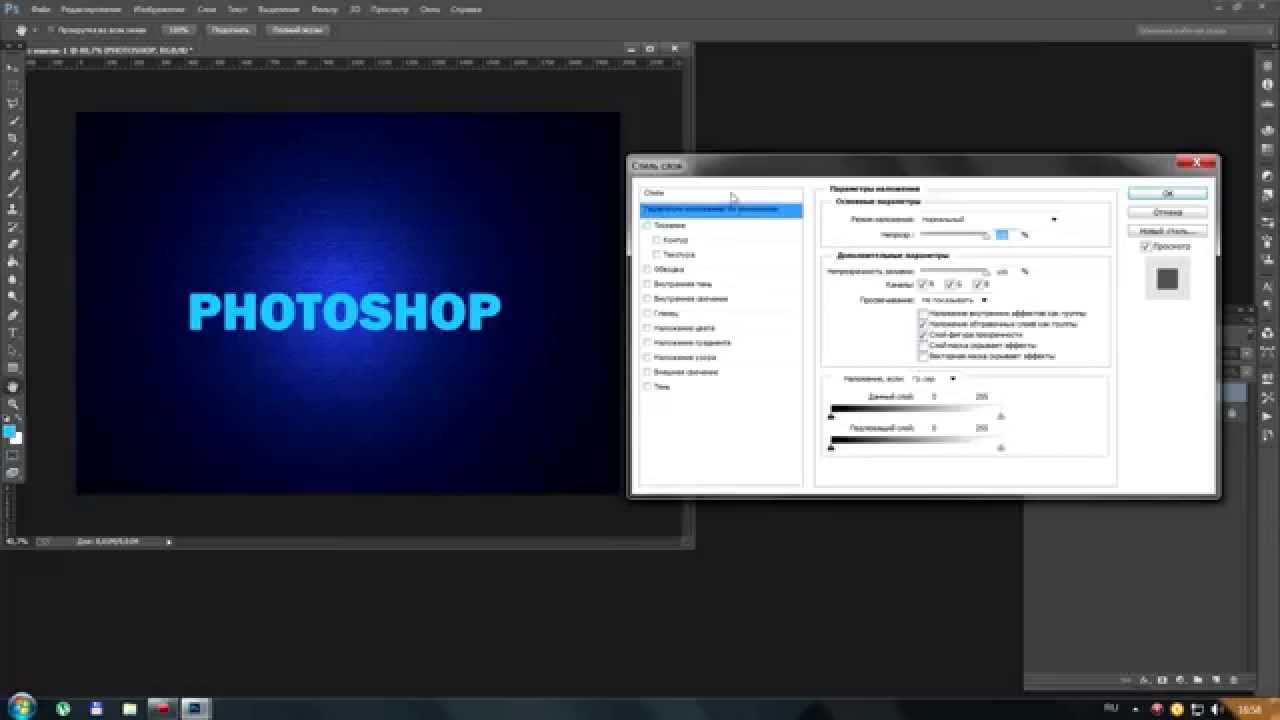1280x720 pixels.
Task: Open the Файл menu
Action: tap(40, 9)
